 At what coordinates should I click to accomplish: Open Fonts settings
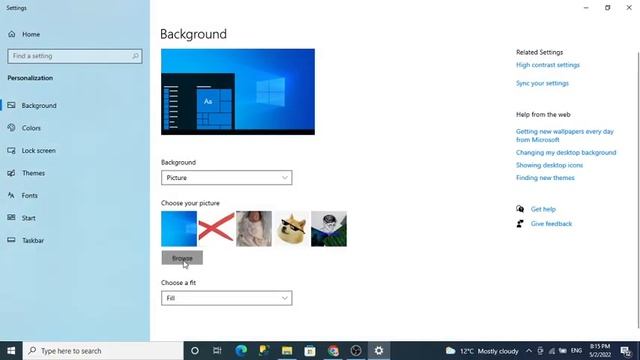click(x=29, y=196)
